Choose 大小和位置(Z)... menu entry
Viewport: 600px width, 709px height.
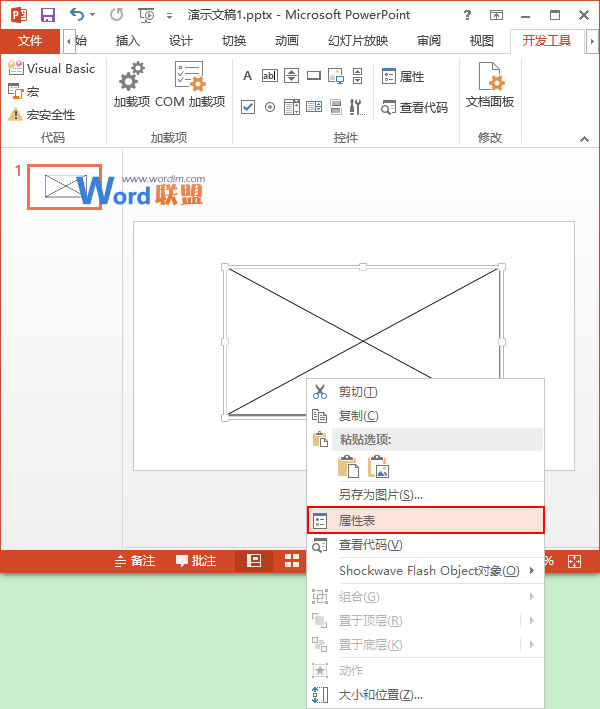425,695
